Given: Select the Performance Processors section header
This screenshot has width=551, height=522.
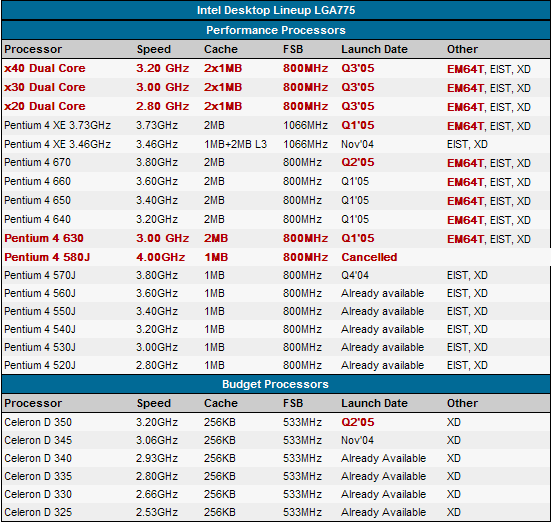Looking at the screenshot, I should point(276,30).
